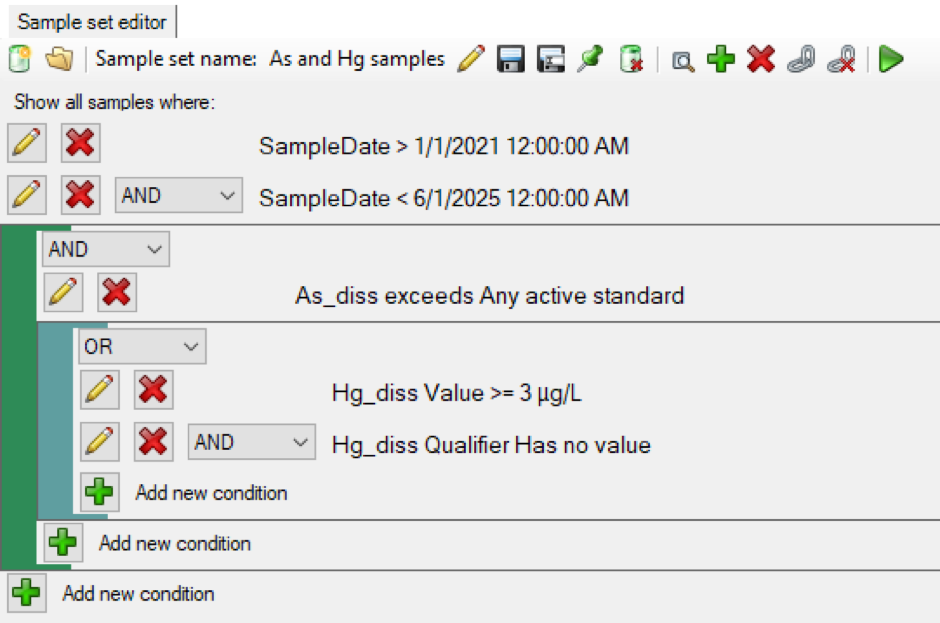Click the Save As icon

point(551,59)
